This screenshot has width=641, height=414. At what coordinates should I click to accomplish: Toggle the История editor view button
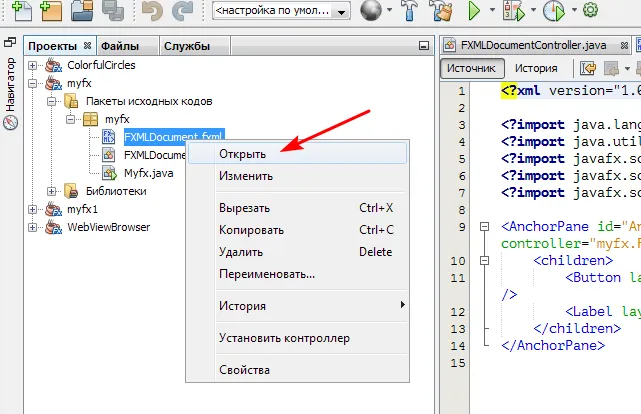pyautogui.click(x=536, y=68)
